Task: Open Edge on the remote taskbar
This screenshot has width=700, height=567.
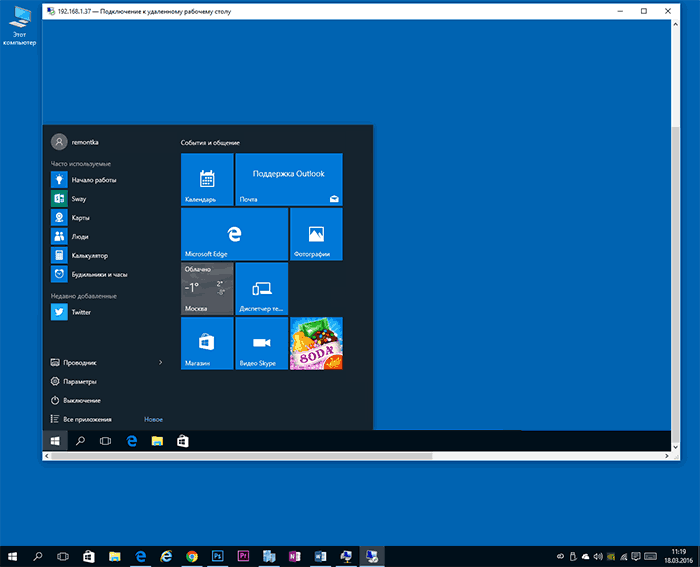Action: 132,441
